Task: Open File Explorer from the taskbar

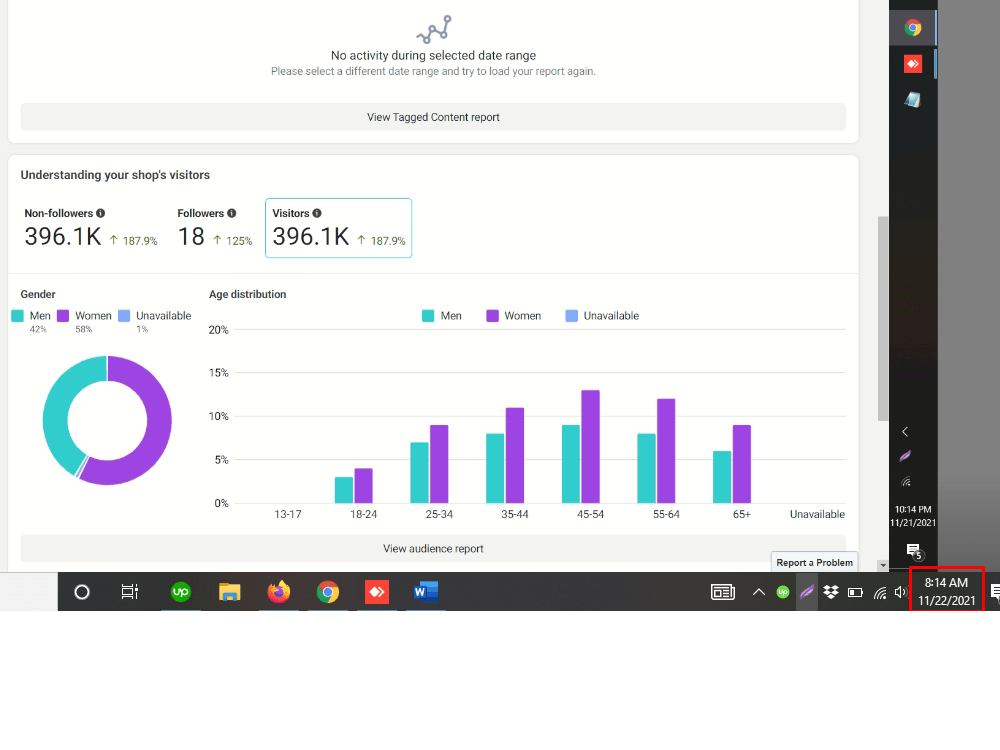Action: click(230, 592)
